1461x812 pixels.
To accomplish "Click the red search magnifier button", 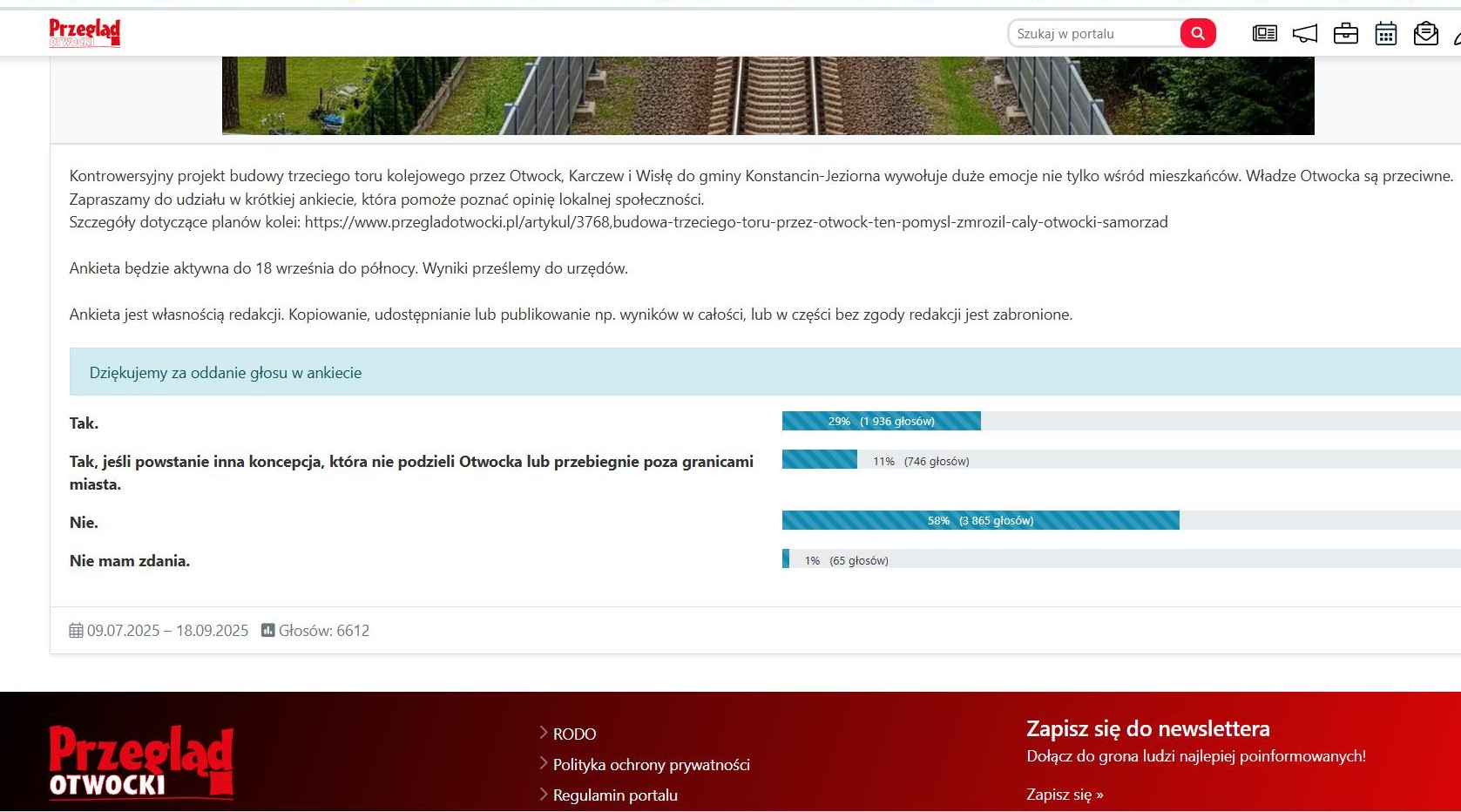I will pyautogui.click(x=1198, y=33).
